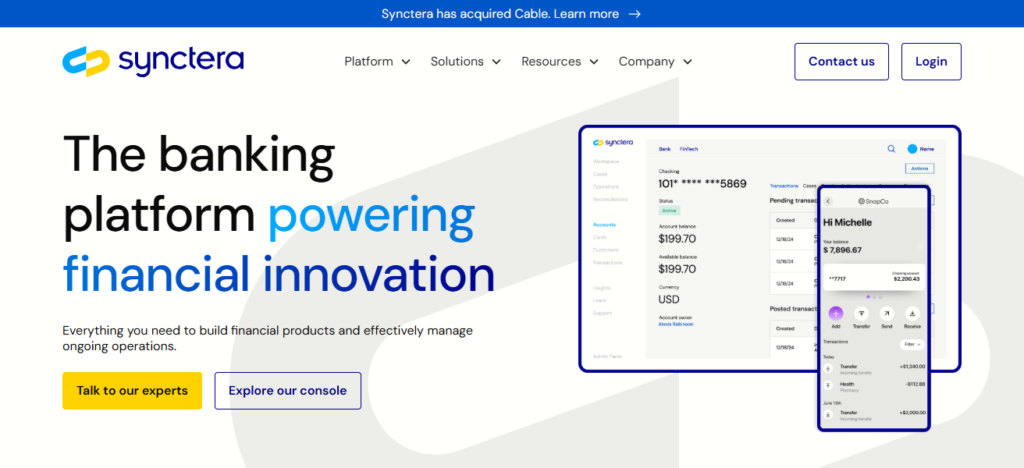Select Reconciliations in the console sidebar

click(x=611, y=199)
